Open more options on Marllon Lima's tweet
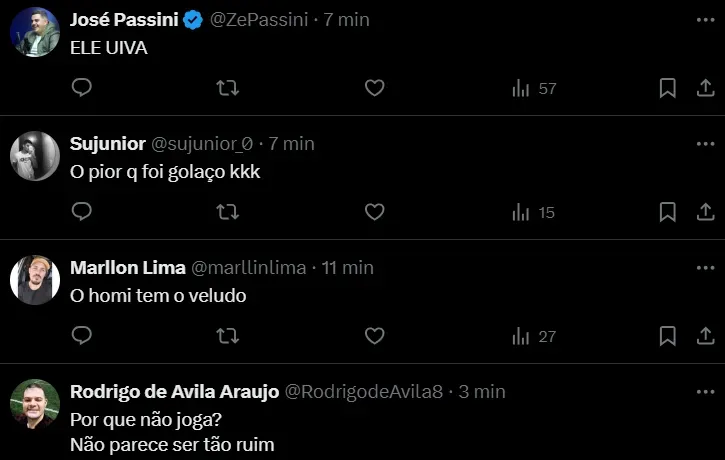The image size is (725, 460). click(703, 267)
